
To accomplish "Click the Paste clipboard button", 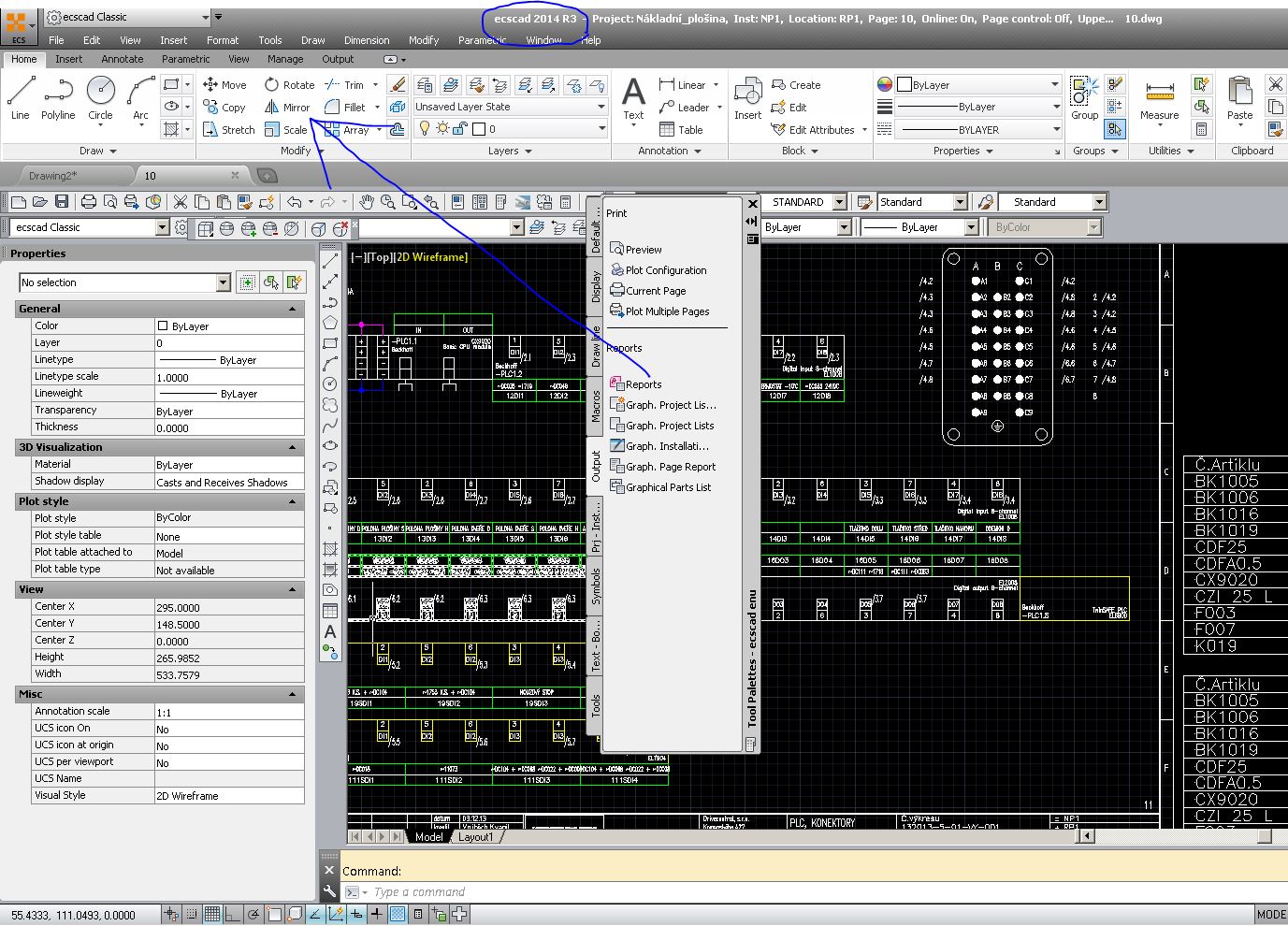I will (x=1239, y=99).
